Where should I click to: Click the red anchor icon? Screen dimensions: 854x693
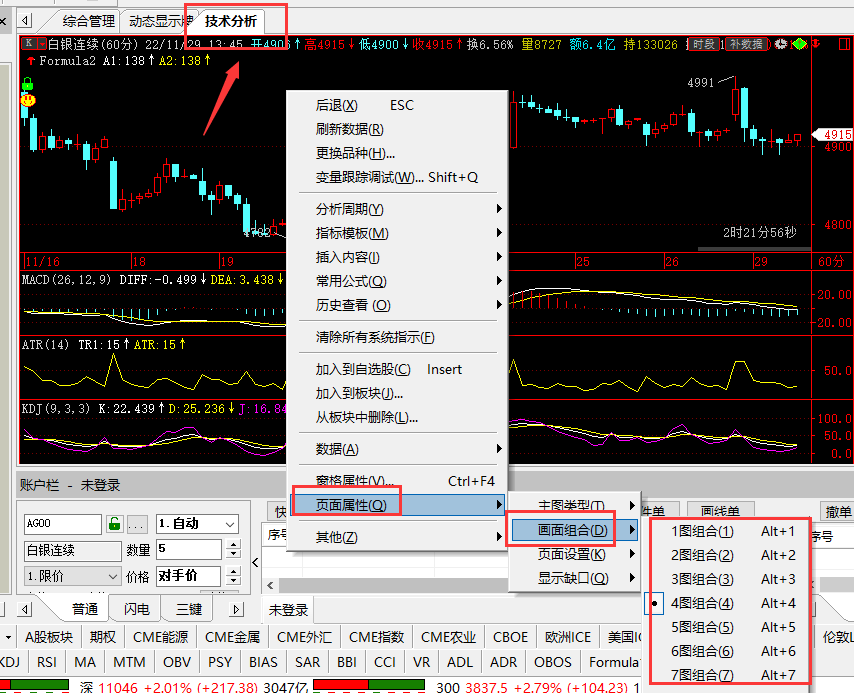point(816,44)
